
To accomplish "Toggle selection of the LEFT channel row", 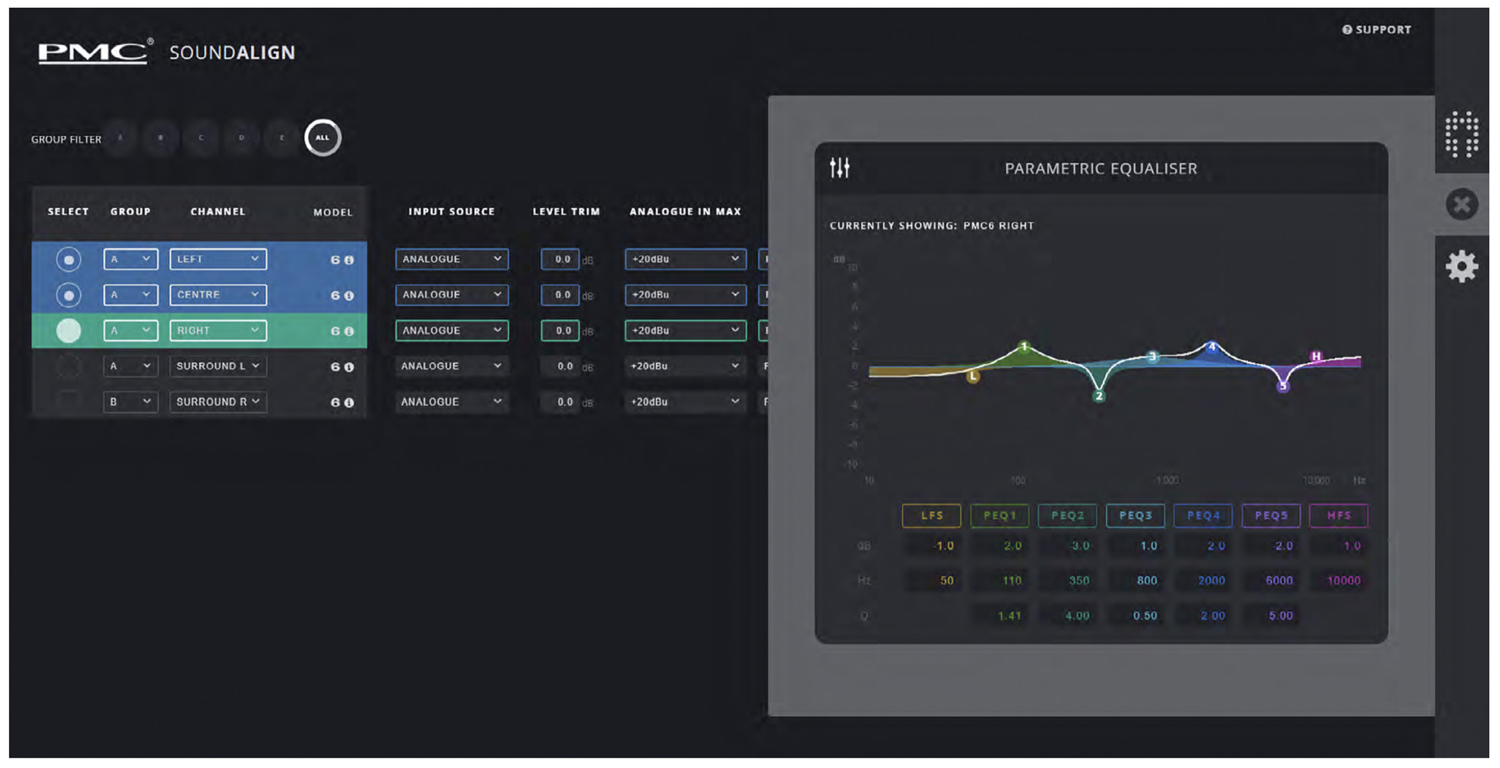I will [68, 260].
